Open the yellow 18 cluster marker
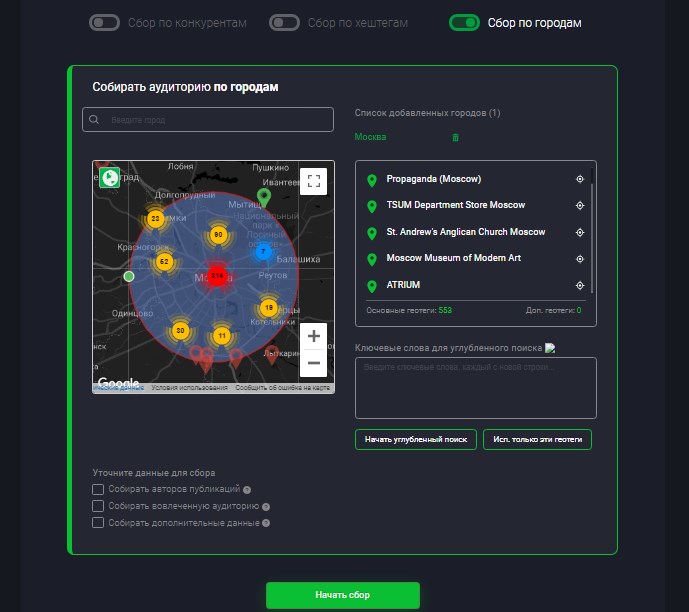This screenshot has height=612, width=689. tap(268, 308)
